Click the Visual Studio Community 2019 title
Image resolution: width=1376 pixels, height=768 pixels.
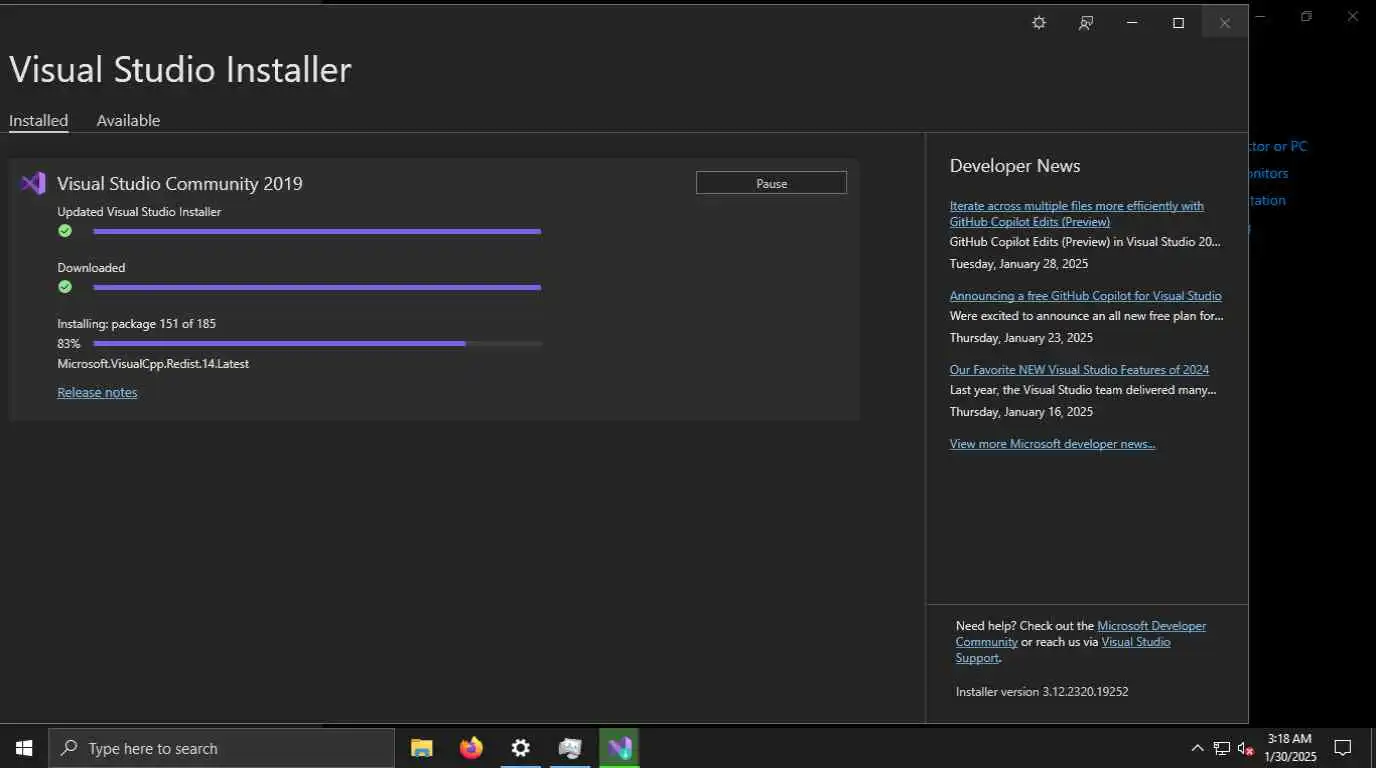click(180, 183)
